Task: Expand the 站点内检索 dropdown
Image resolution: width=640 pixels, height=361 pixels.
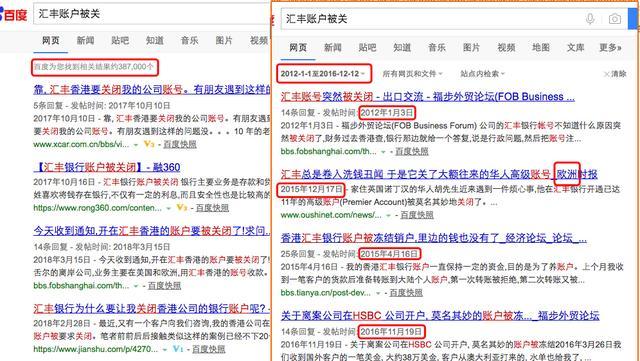Action: 482,74
